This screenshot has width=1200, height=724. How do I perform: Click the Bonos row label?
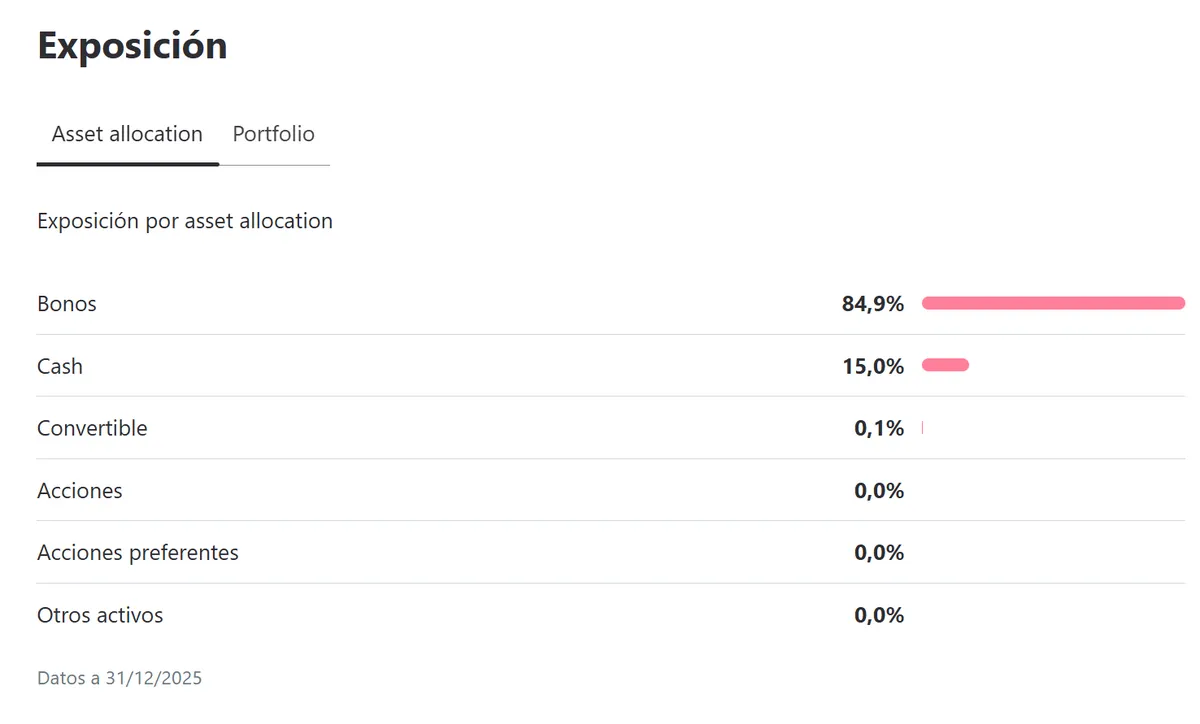pos(67,304)
